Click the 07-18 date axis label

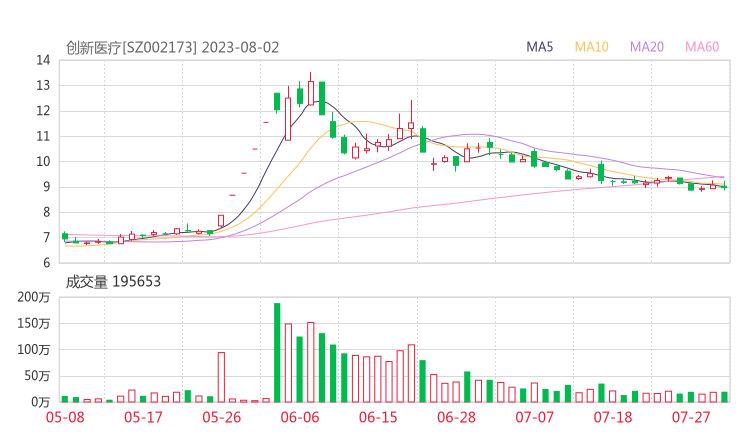[613, 417]
